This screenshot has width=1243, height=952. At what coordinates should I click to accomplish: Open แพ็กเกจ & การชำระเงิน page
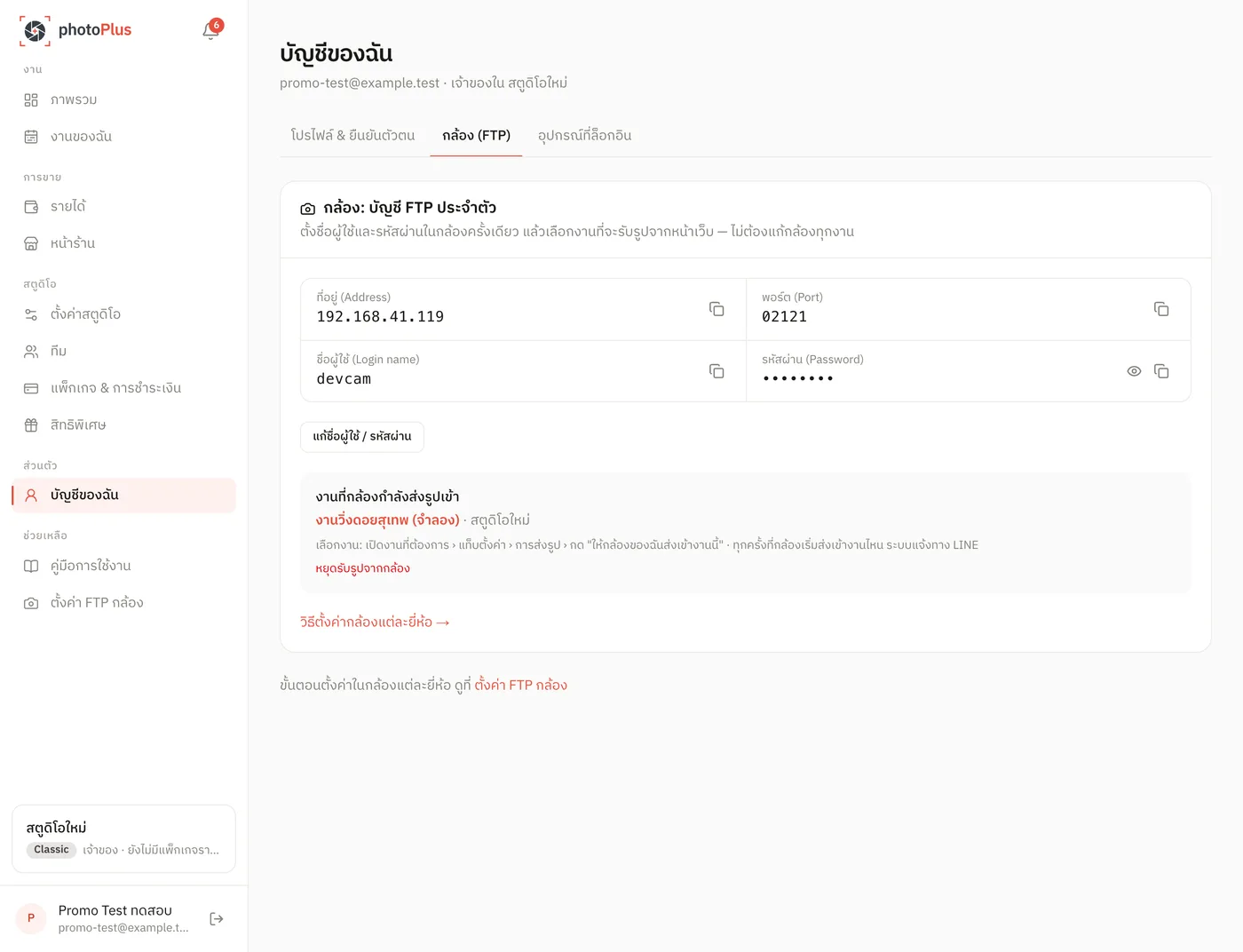[x=123, y=388]
